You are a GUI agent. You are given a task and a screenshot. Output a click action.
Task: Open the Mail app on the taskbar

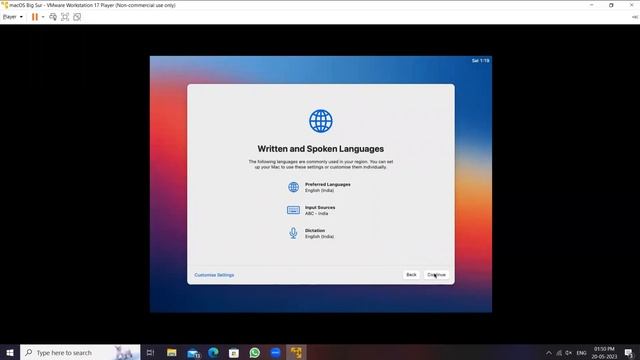(x=193, y=352)
